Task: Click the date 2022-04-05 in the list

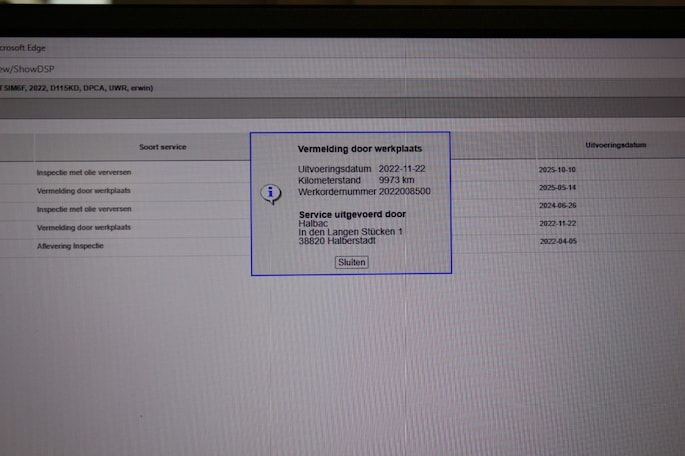Action: click(557, 241)
